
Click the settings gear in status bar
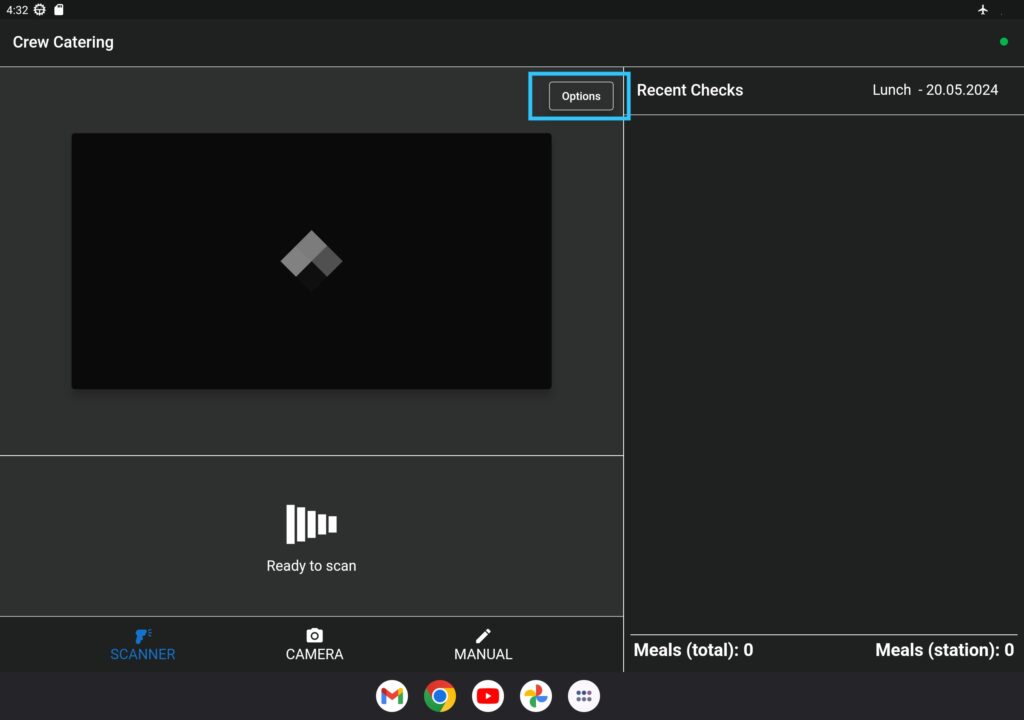click(x=40, y=9)
